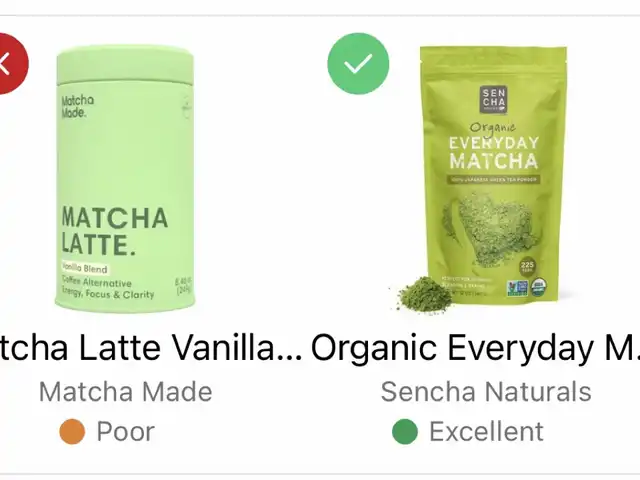Open the Matcha Latte tin product image
The height and width of the screenshot is (480, 640).
click(124, 178)
